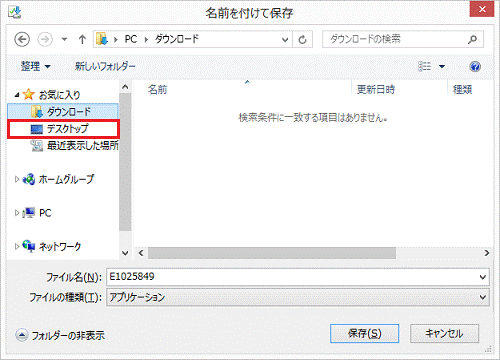500x360 pixels.
Task: Open the ファイル名 dropdown arrow
Action: 483,277
